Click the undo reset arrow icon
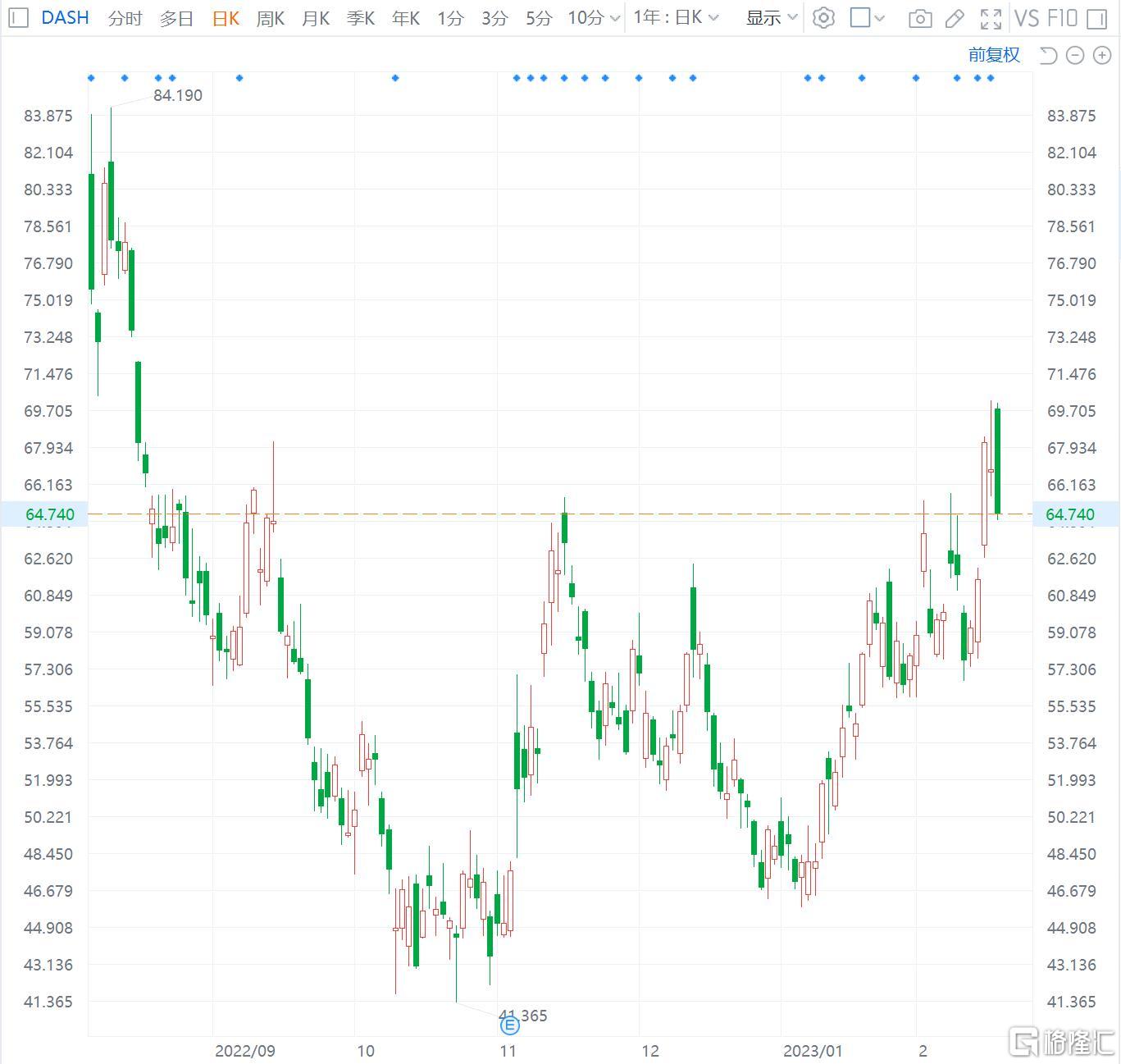The width and height of the screenshot is (1121, 1064). pyautogui.click(x=1048, y=55)
